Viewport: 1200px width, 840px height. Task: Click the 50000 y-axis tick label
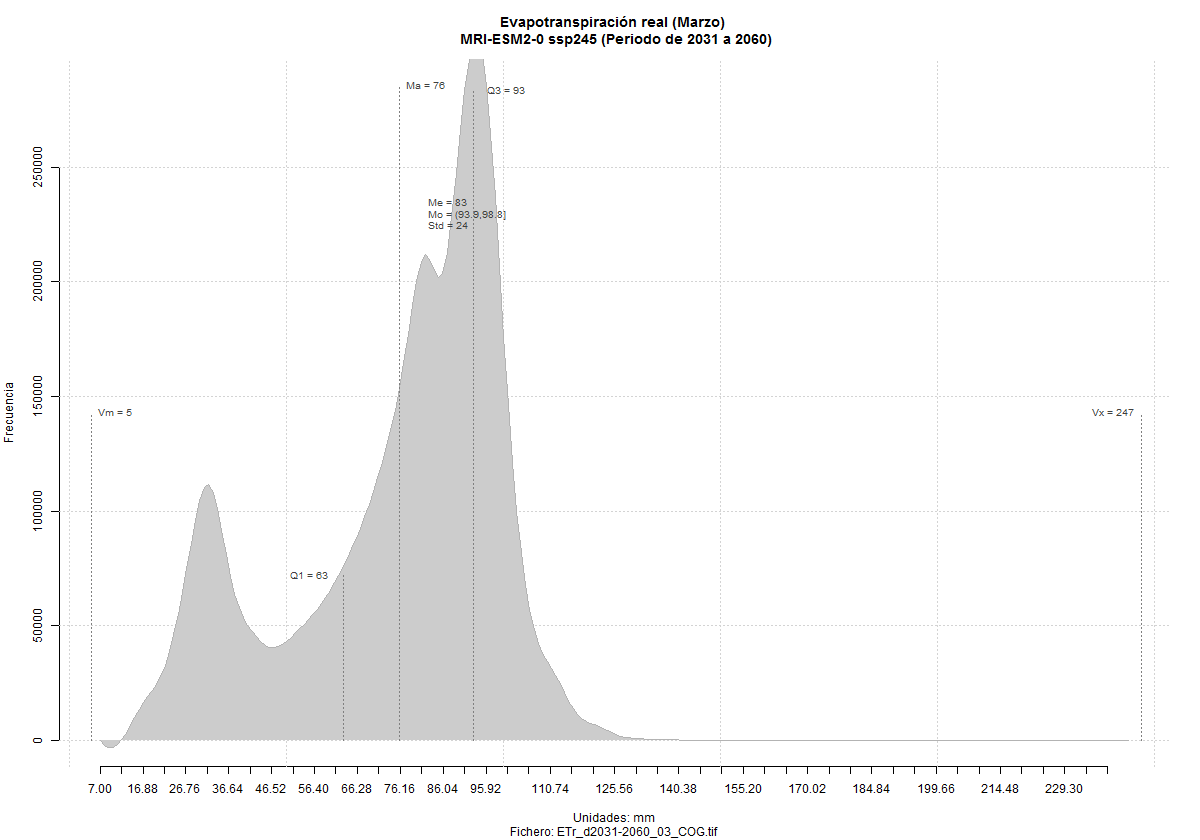click(39, 626)
